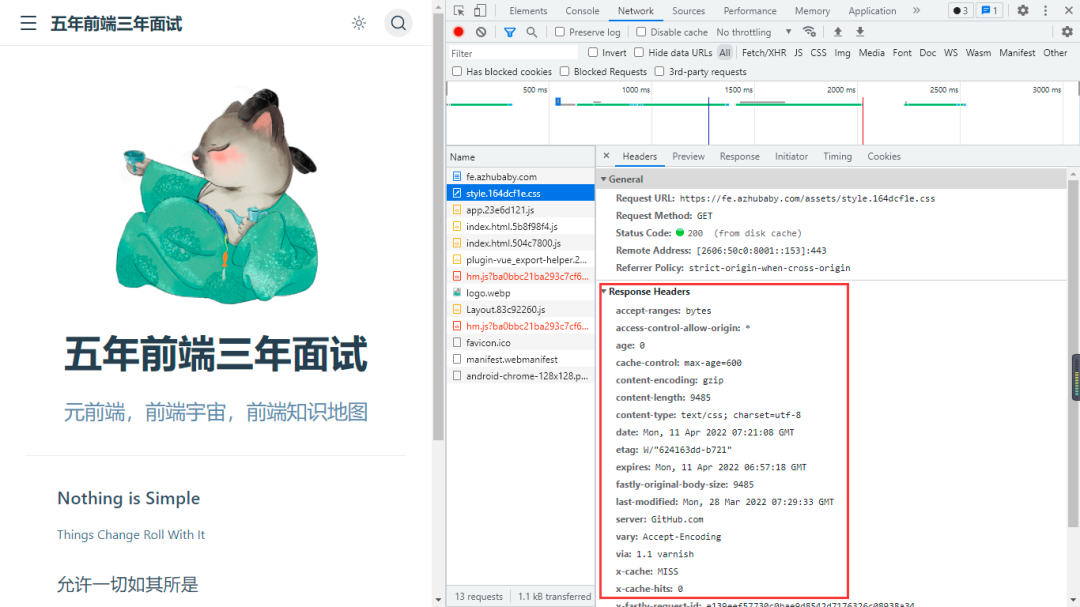Open the Response tab of request

click(740, 156)
